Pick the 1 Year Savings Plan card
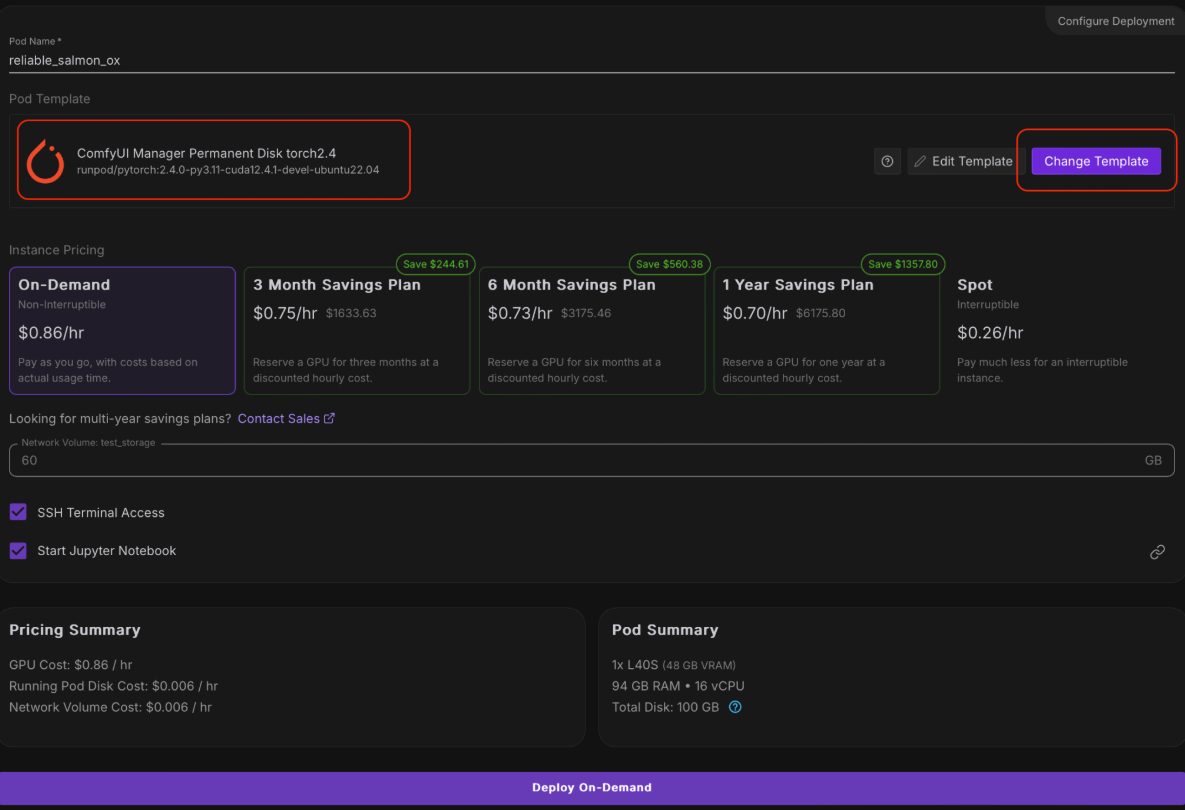The height and width of the screenshot is (810, 1185). tap(826, 330)
